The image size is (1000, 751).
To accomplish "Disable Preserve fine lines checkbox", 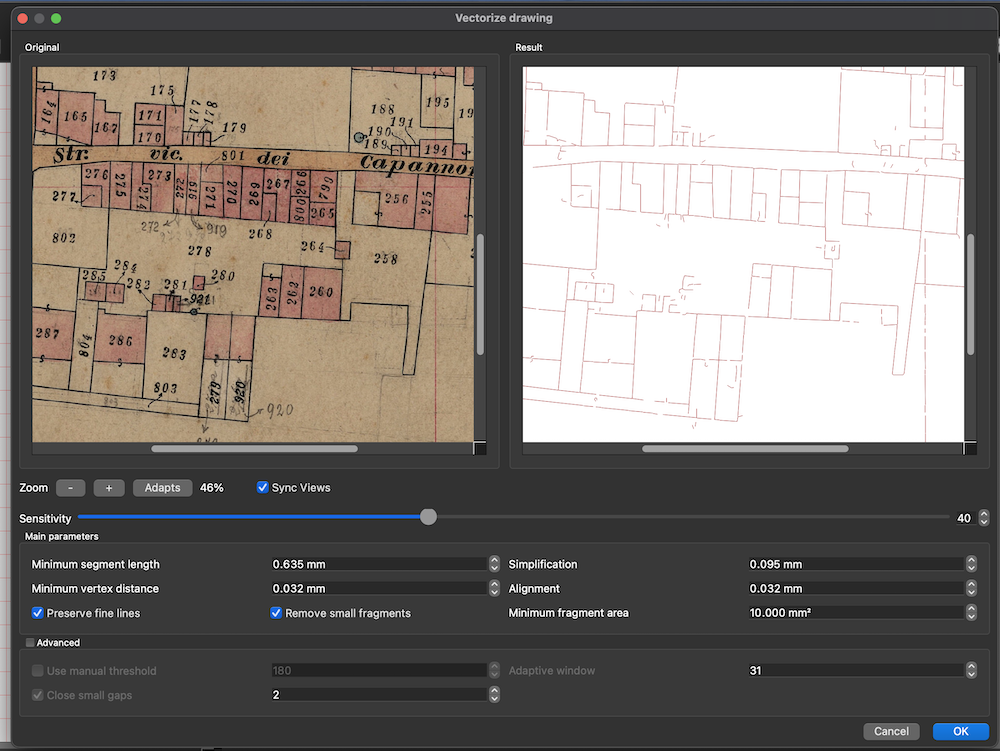I will (x=38, y=613).
